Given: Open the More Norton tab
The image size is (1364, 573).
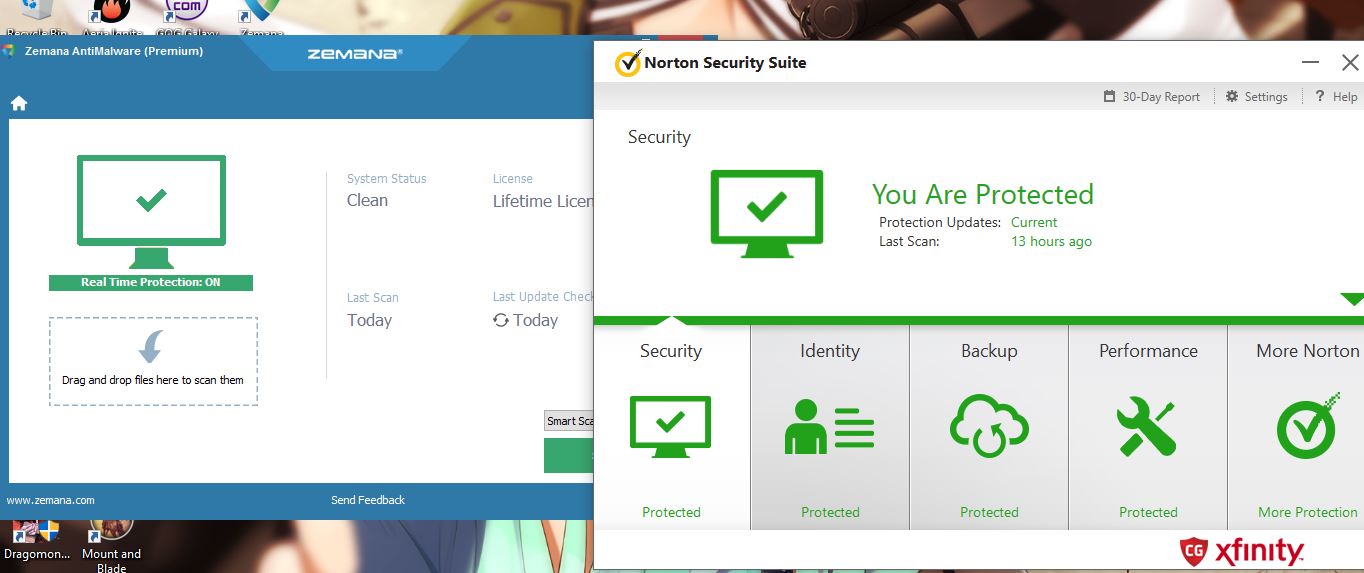Looking at the screenshot, I should (x=1296, y=427).
